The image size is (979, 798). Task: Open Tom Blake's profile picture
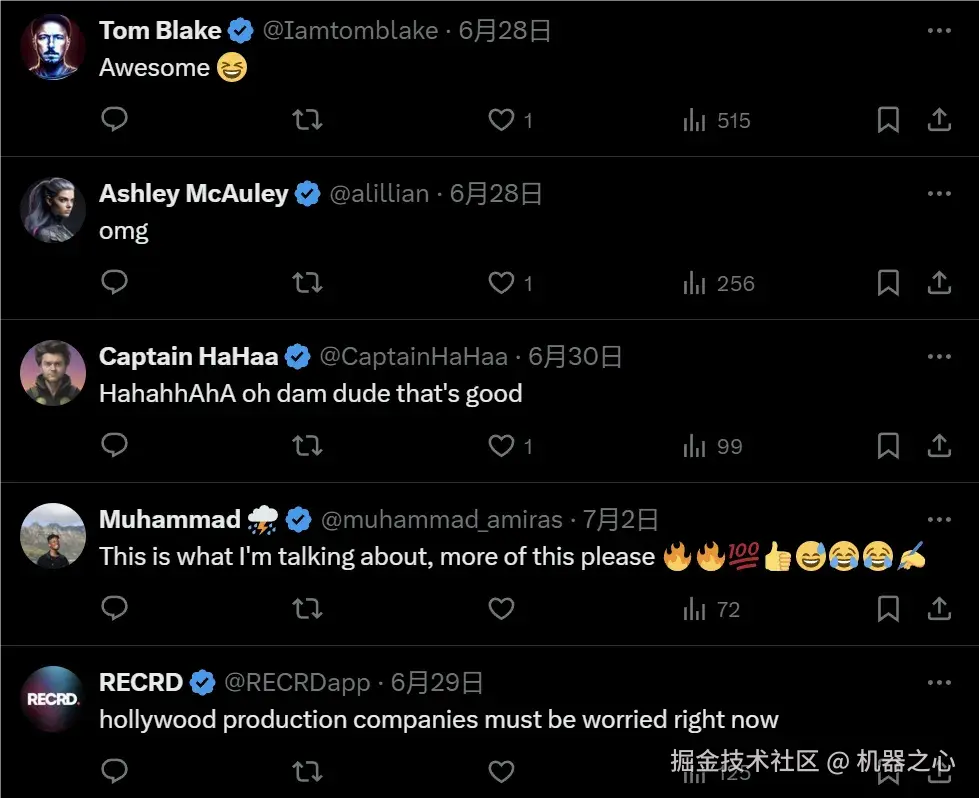(53, 47)
